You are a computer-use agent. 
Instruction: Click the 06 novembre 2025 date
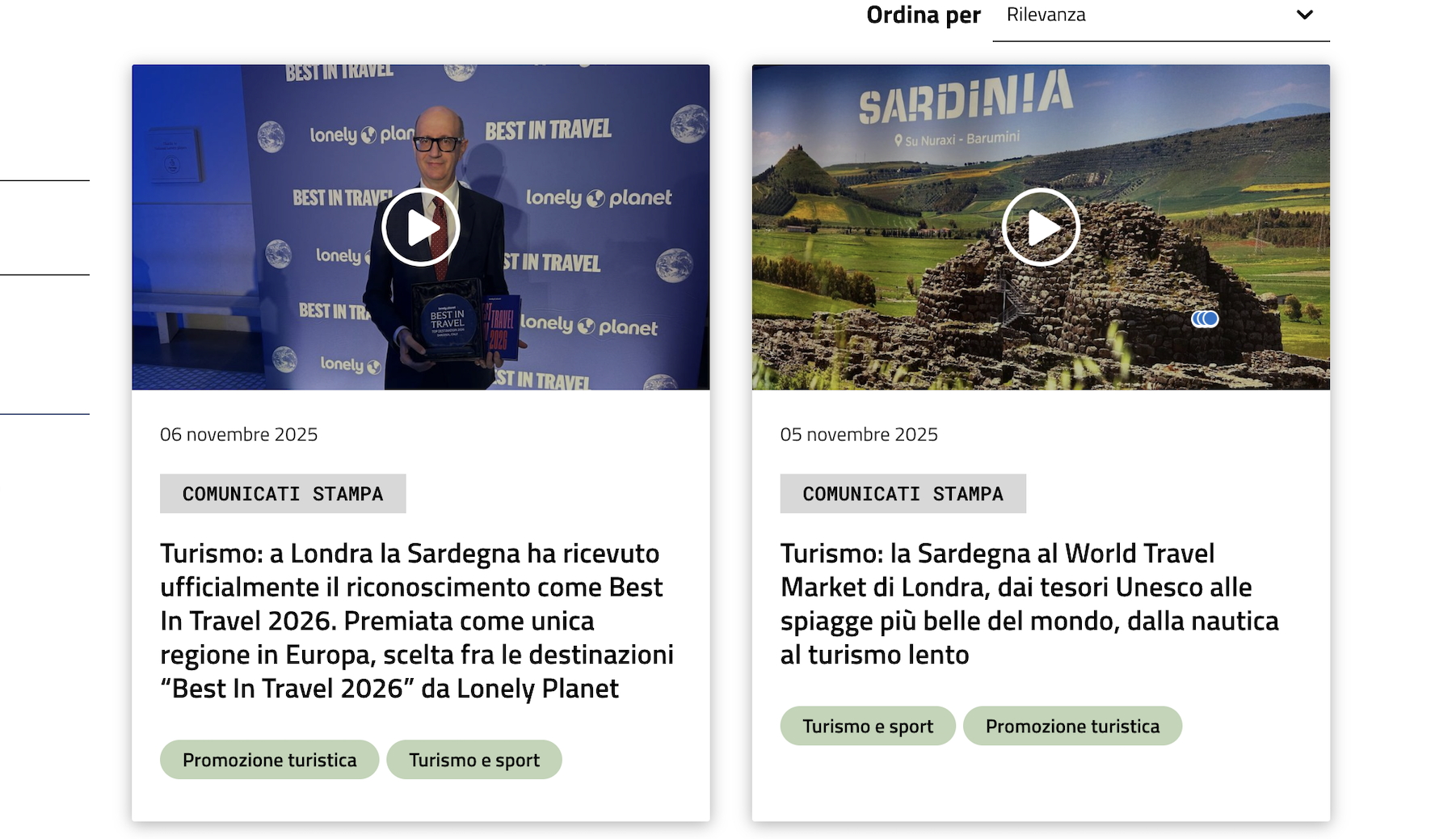coord(238,435)
